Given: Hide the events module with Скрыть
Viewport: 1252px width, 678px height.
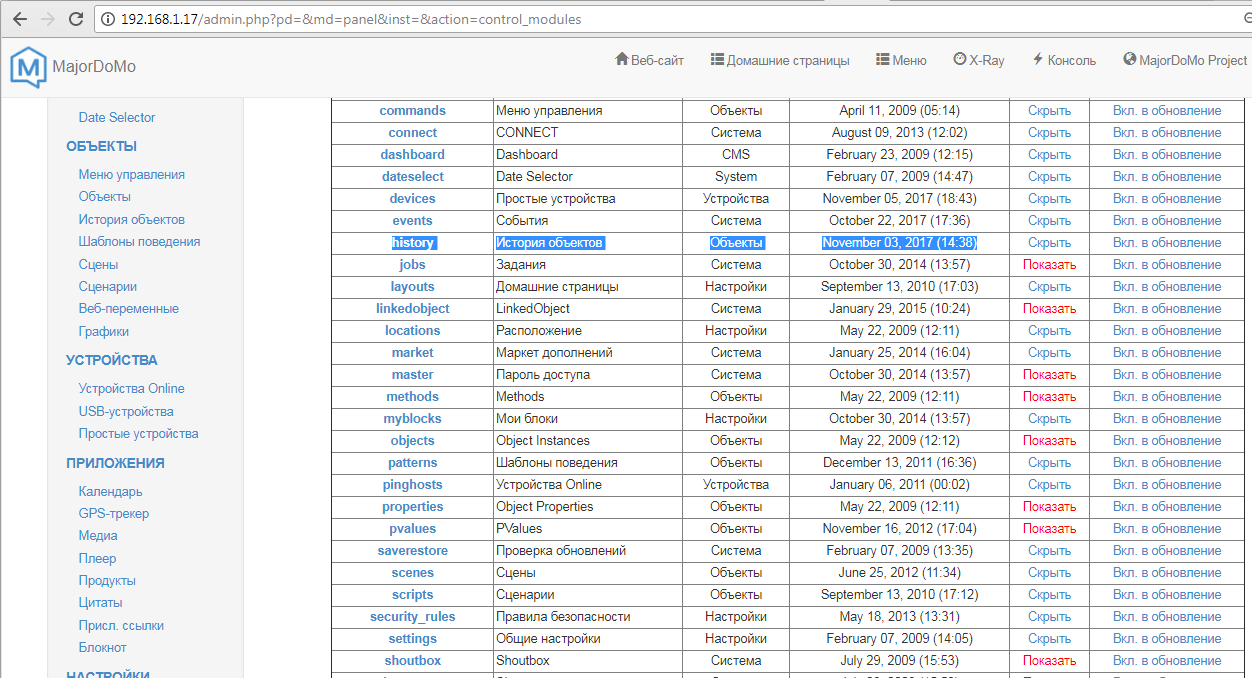Looking at the screenshot, I should coord(1049,220).
